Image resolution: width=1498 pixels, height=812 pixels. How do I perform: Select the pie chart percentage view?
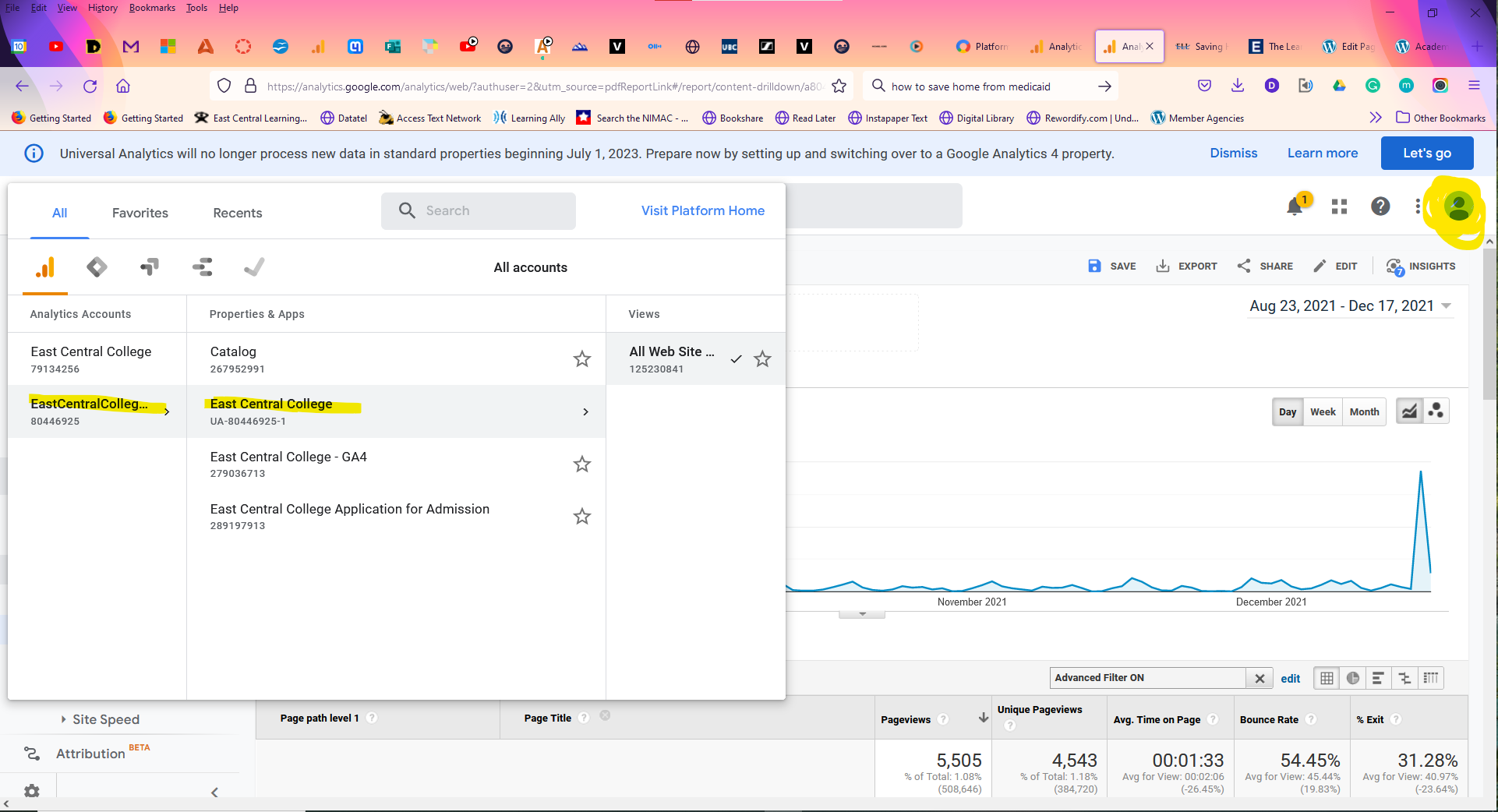(x=1353, y=678)
